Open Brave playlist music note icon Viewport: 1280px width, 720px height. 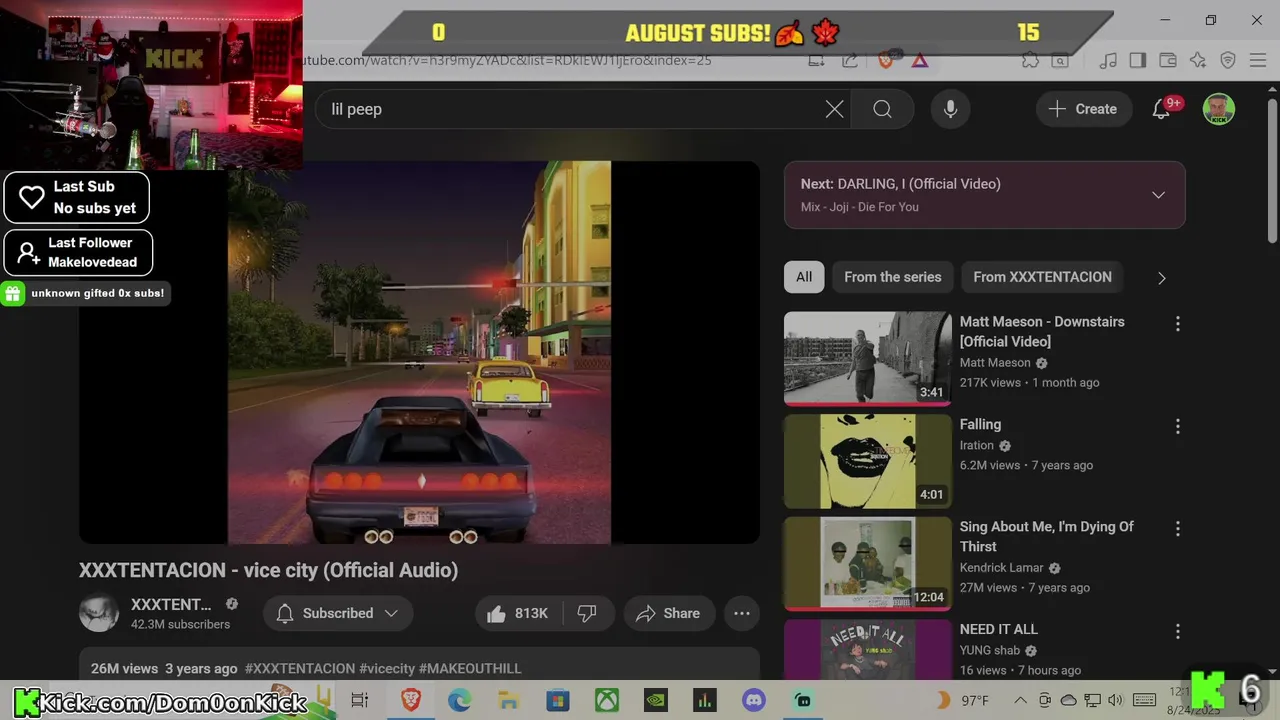(x=1107, y=60)
